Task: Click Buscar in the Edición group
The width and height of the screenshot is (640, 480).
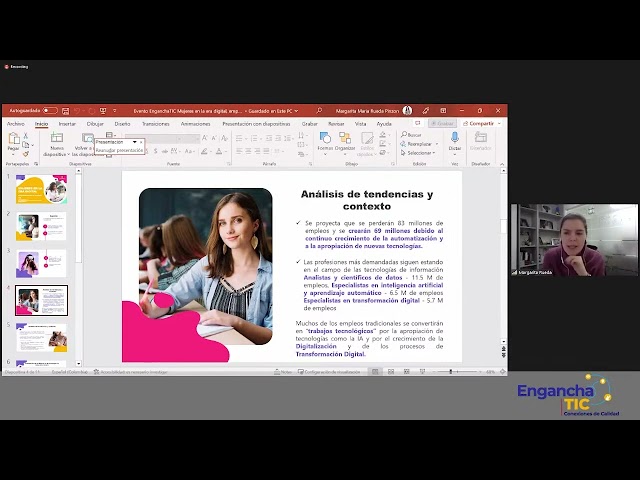Action: tap(411, 135)
